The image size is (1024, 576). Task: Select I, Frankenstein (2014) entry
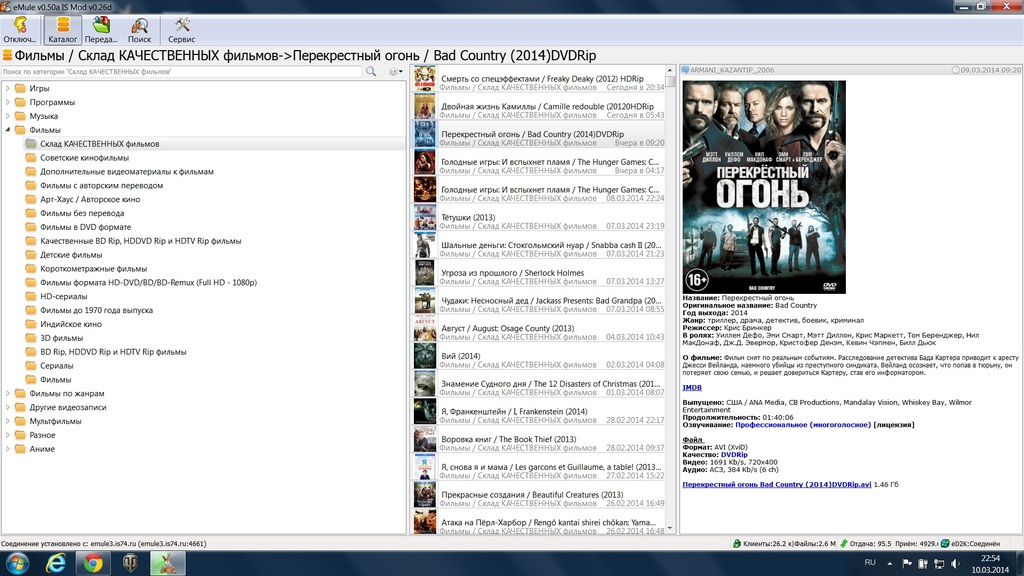pyautogui.click(x=539, y=412)
